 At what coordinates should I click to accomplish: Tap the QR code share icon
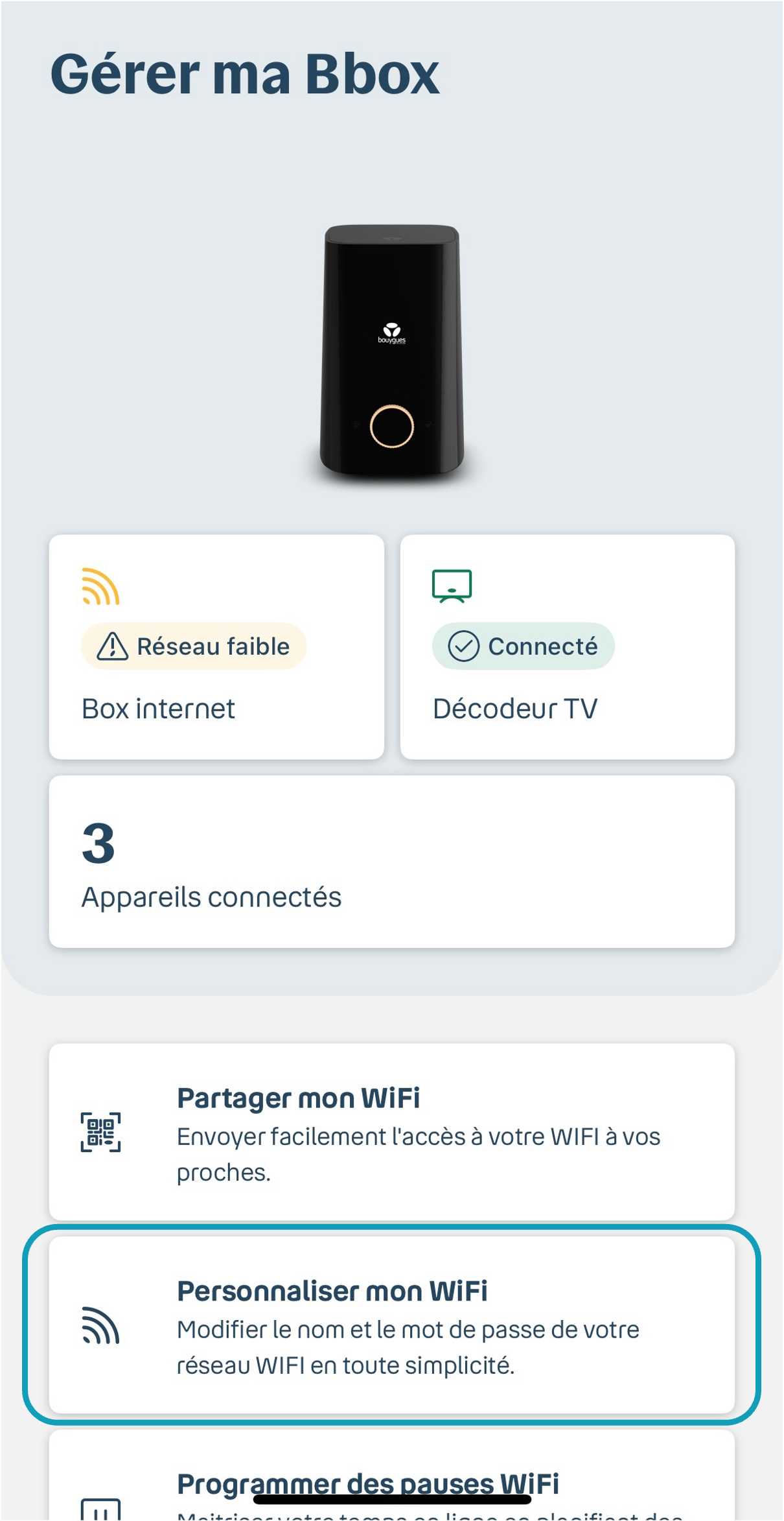coord(100,1132)
